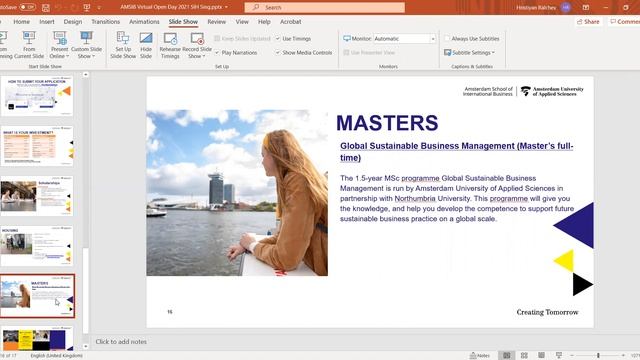
Task: Open the Animations tab
Action: 144,22
